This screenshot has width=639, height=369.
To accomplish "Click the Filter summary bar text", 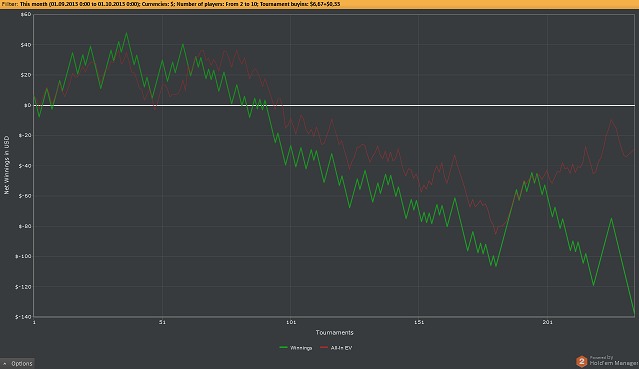I will click(170, 4).
